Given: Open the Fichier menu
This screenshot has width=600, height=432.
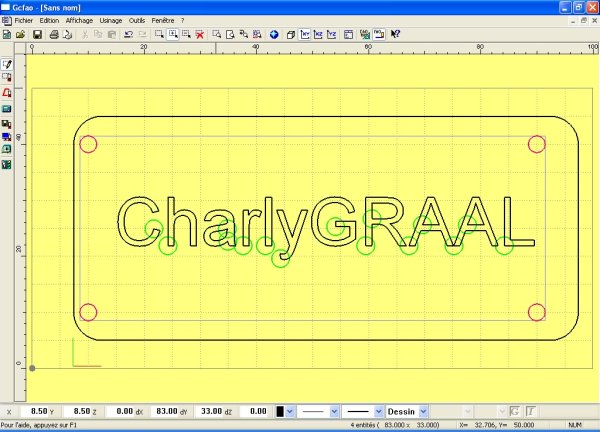Looking at the screenshot, I should [x=24, y=21].
